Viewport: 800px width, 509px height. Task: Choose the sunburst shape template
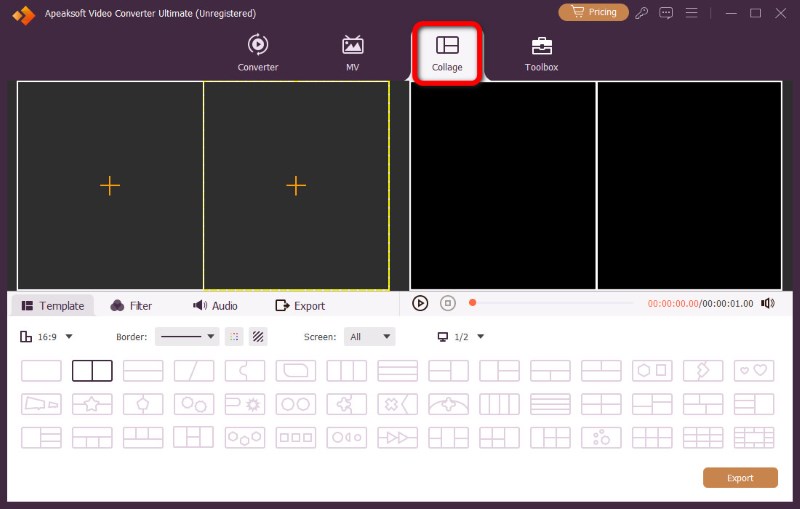point(245,404)
